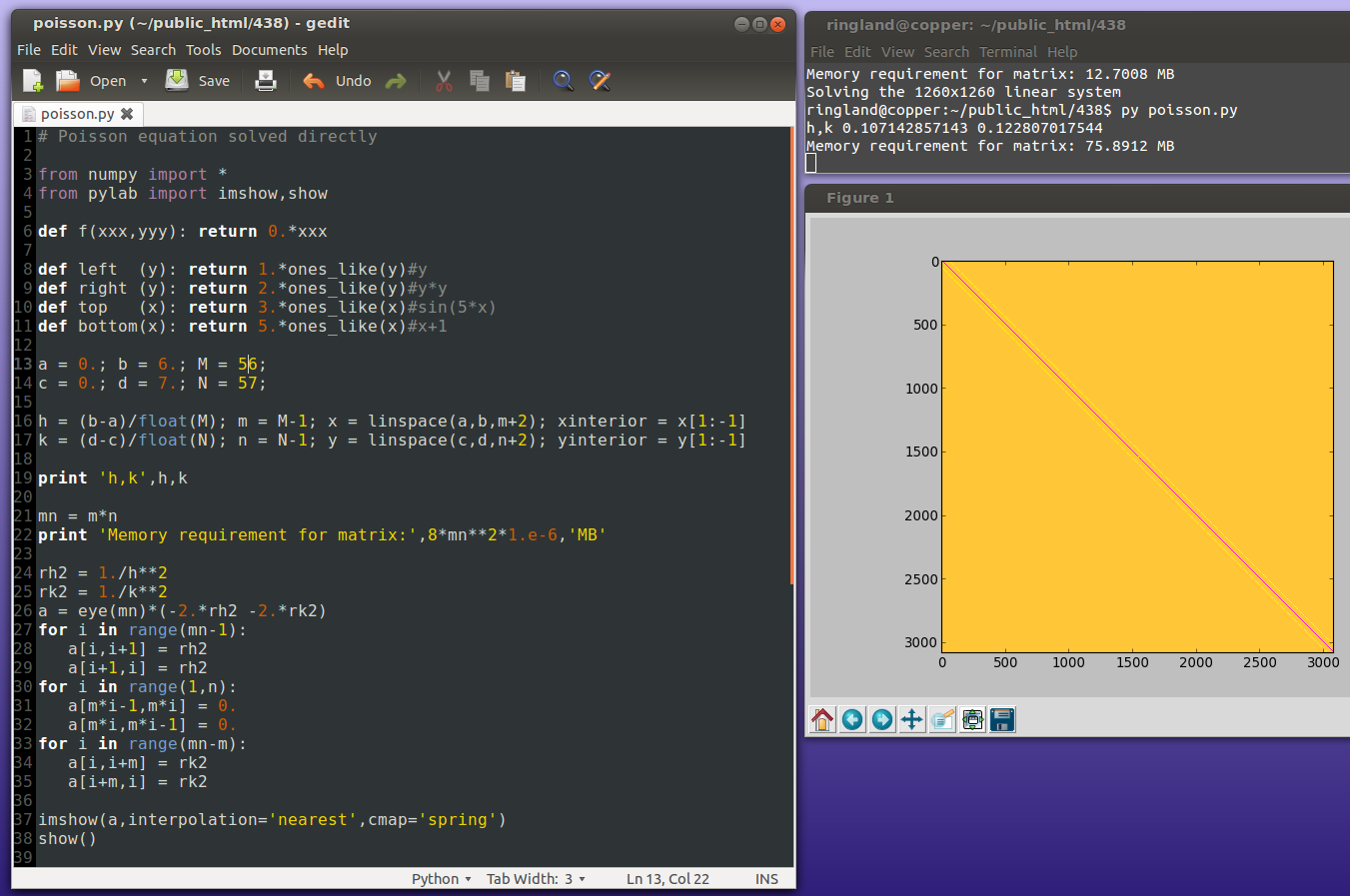Close the poisson.py tab
The width and height of the screenshot is (1350, 896).
pyautogui.click(x=127, y=114)
